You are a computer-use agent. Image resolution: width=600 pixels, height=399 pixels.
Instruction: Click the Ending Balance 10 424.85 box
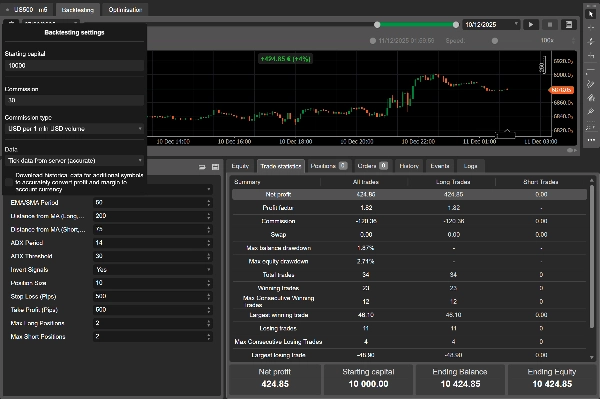point(460,379)
